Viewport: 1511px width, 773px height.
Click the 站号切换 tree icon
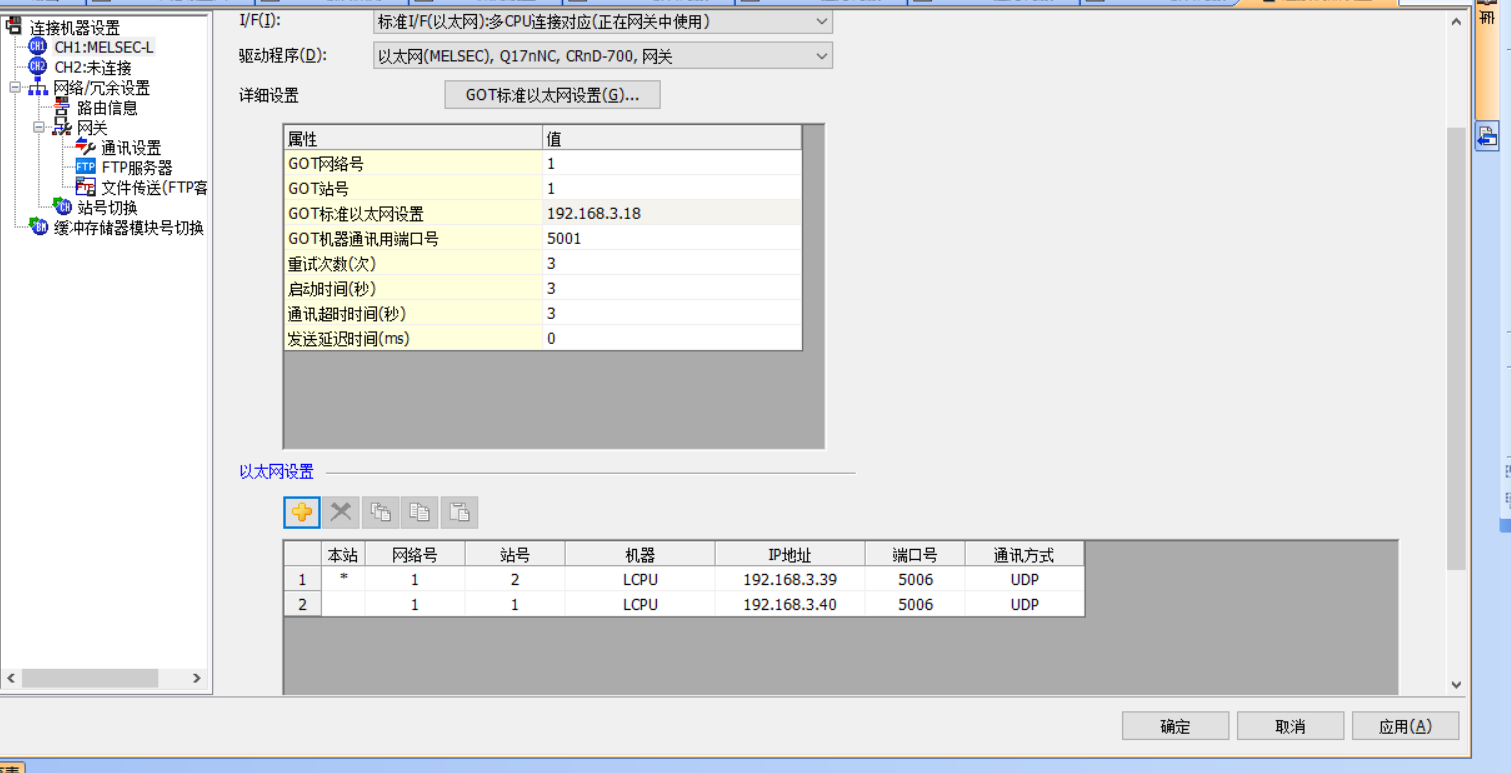pos(64,207)
